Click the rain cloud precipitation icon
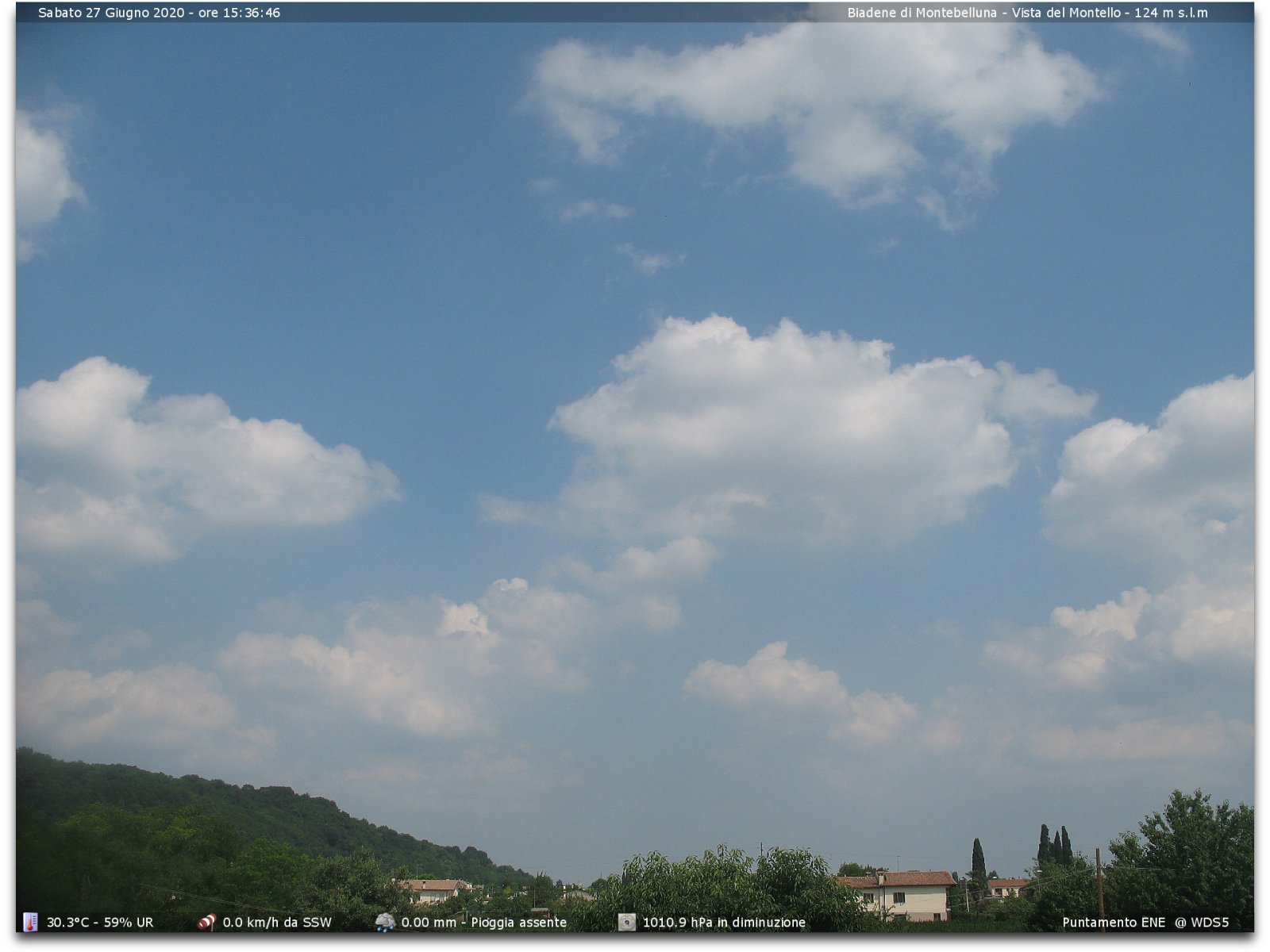Screen dimensions: 1270x952 click(385, 922)
